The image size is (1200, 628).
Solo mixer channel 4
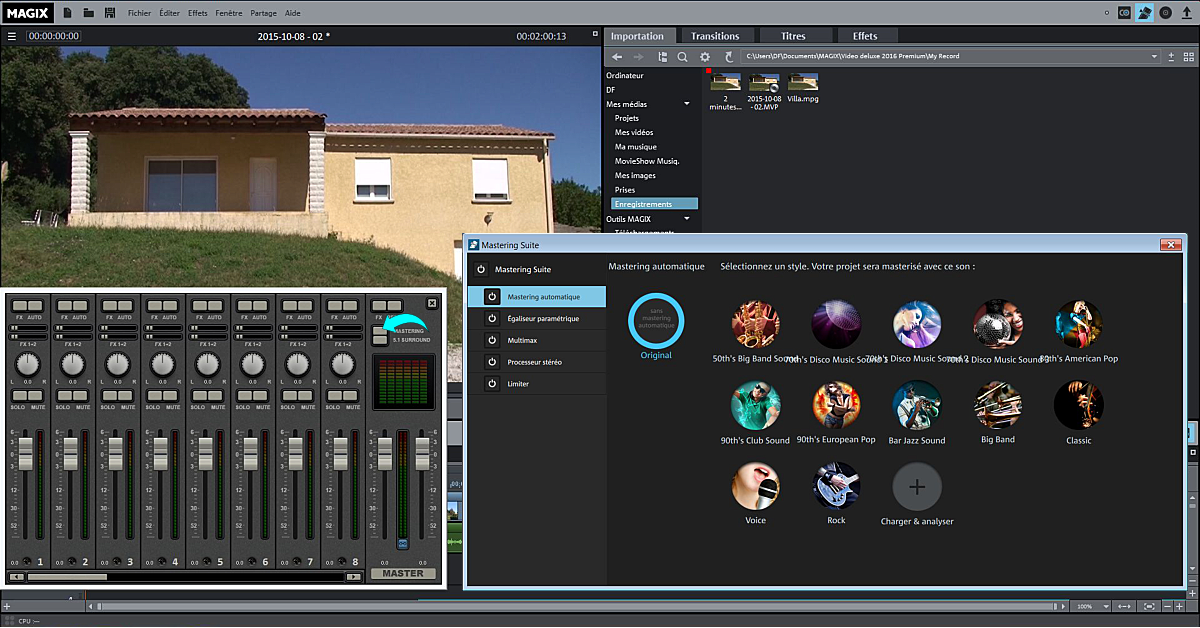[154, 396]
